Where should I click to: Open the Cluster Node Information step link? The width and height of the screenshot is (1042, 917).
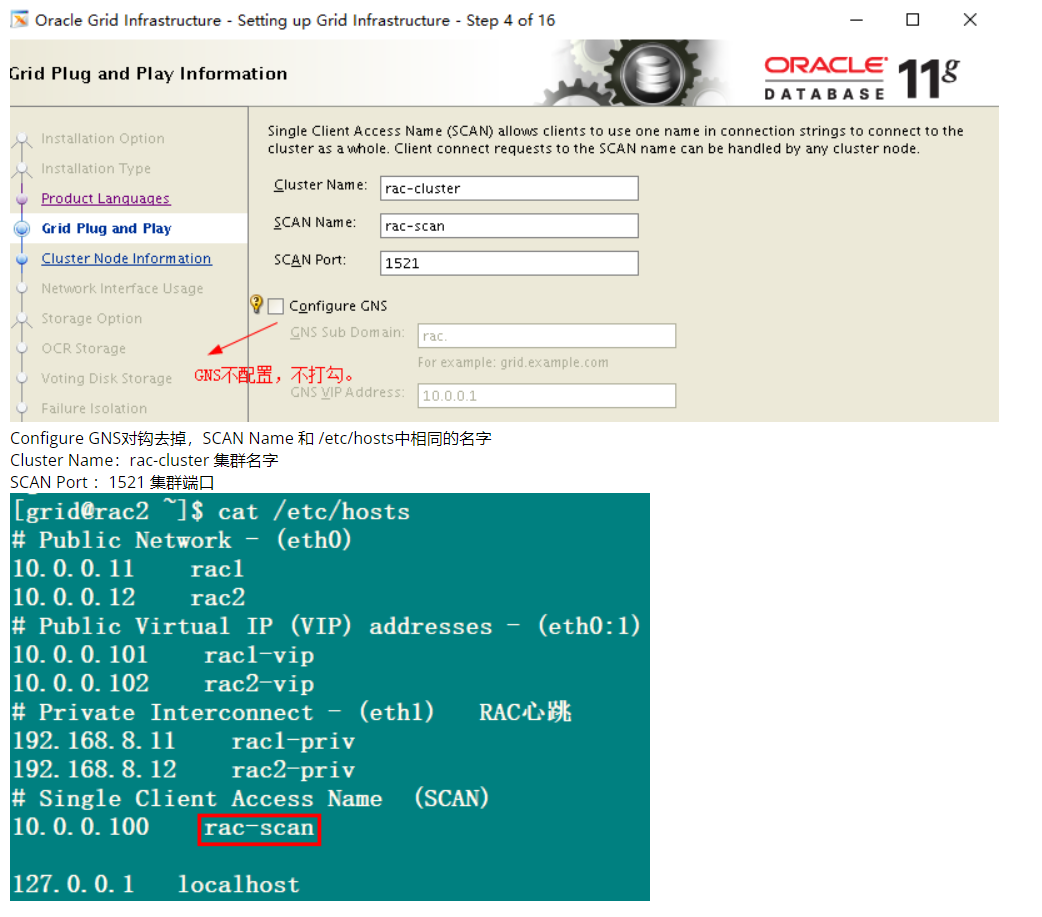click(x=126, y=258)
